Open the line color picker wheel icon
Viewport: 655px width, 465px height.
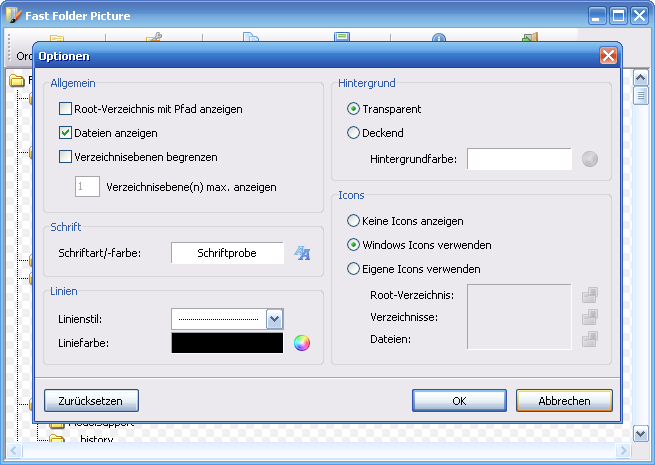[302, 344]
